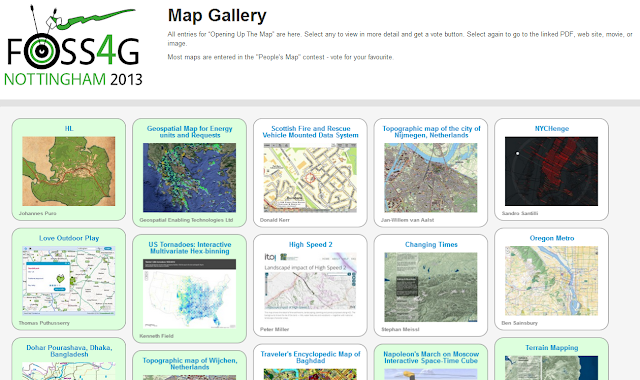Click author name Kenneth Field
Screen dimensions: 640x380
click(156, 336)
